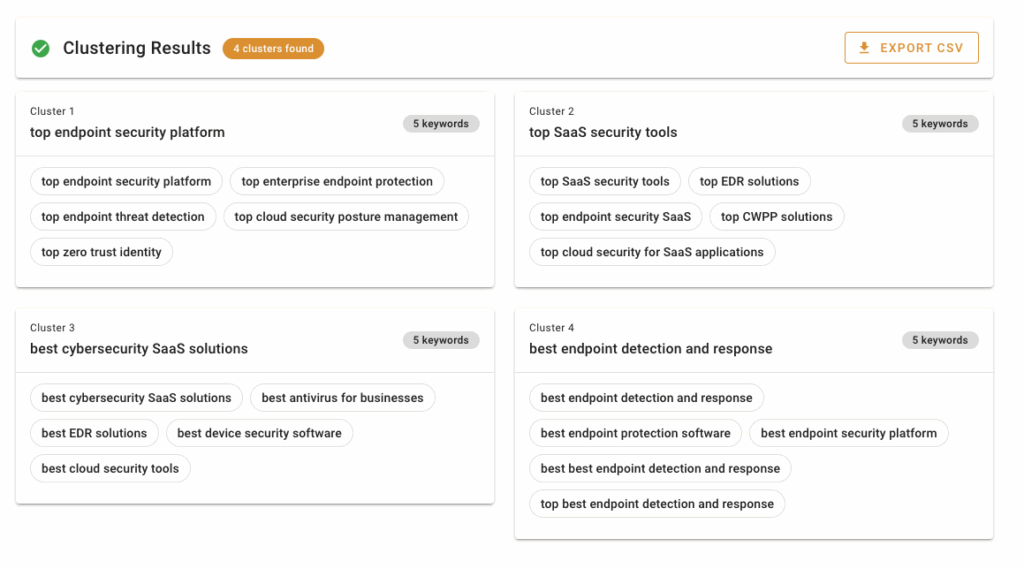Click the green success checkmark icon

(41, 48)
